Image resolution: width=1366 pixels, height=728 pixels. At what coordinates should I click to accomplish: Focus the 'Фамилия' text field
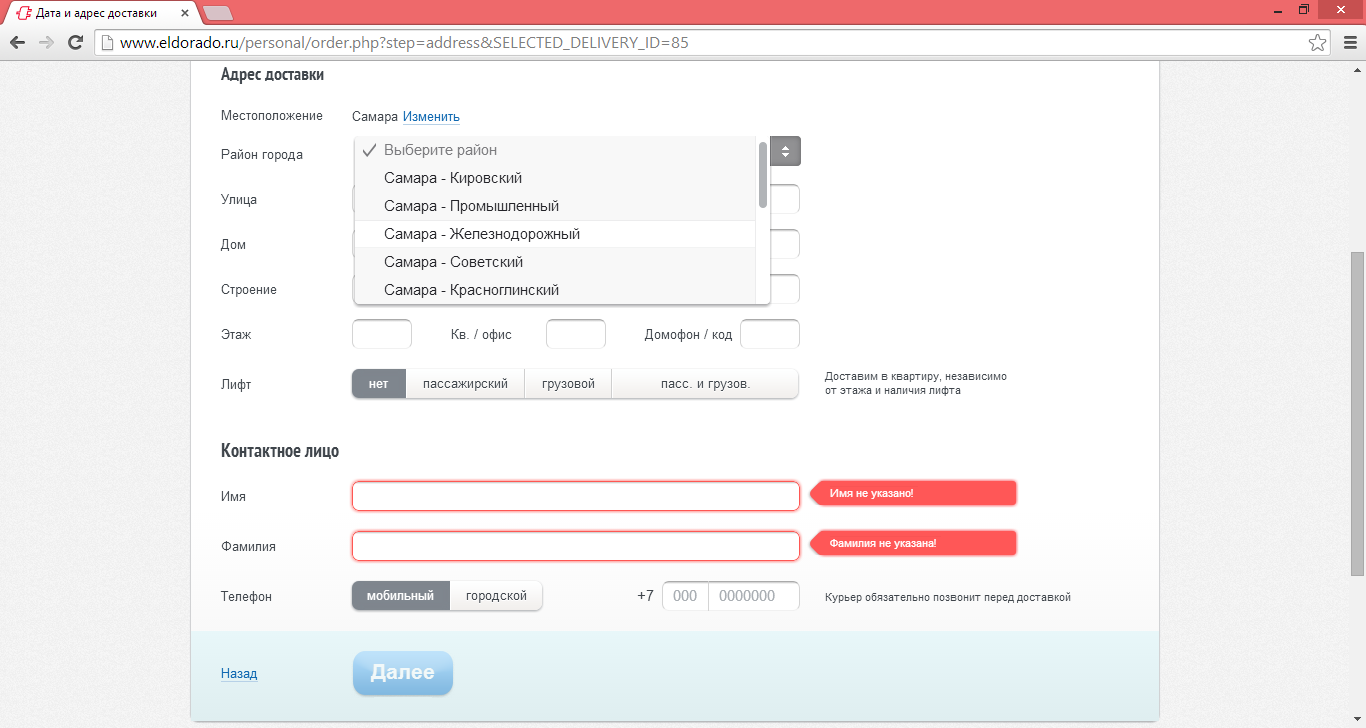pyautogui.click(x=576, y=546)
